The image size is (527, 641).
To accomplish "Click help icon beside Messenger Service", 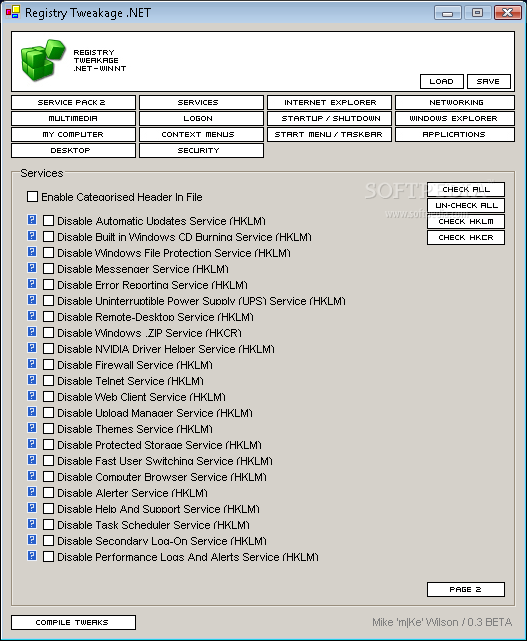I will point(32,268).
